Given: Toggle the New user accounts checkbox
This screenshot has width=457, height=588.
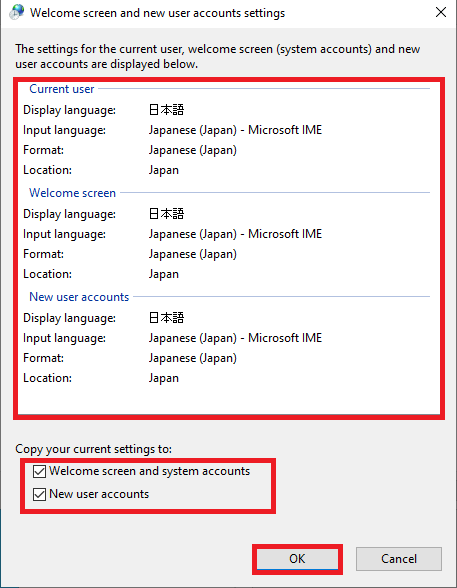Looking at the screenshot, I should [39, 494].
